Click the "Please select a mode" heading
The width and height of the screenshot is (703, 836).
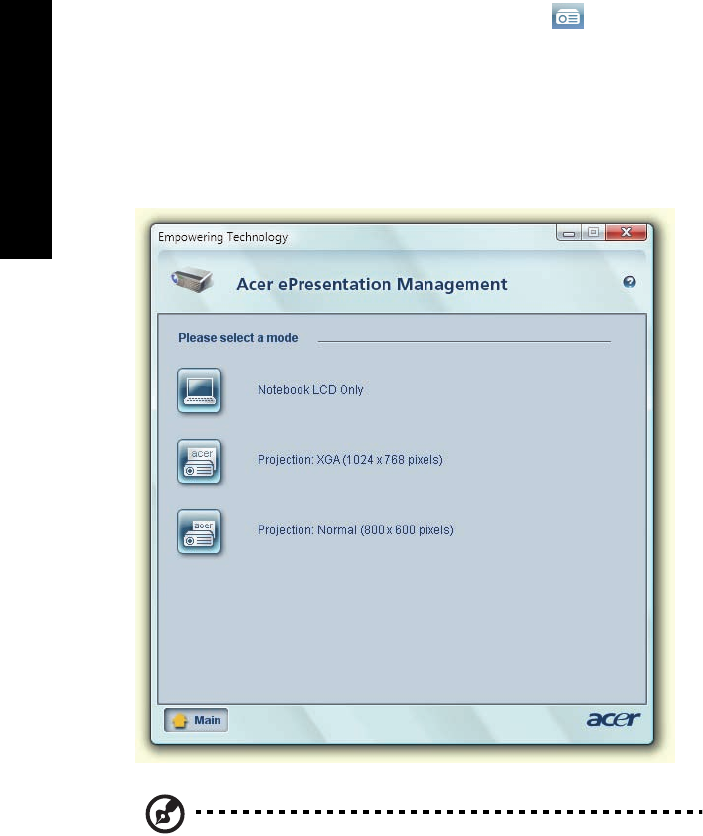pyautogui.click(x=238, y=338)
